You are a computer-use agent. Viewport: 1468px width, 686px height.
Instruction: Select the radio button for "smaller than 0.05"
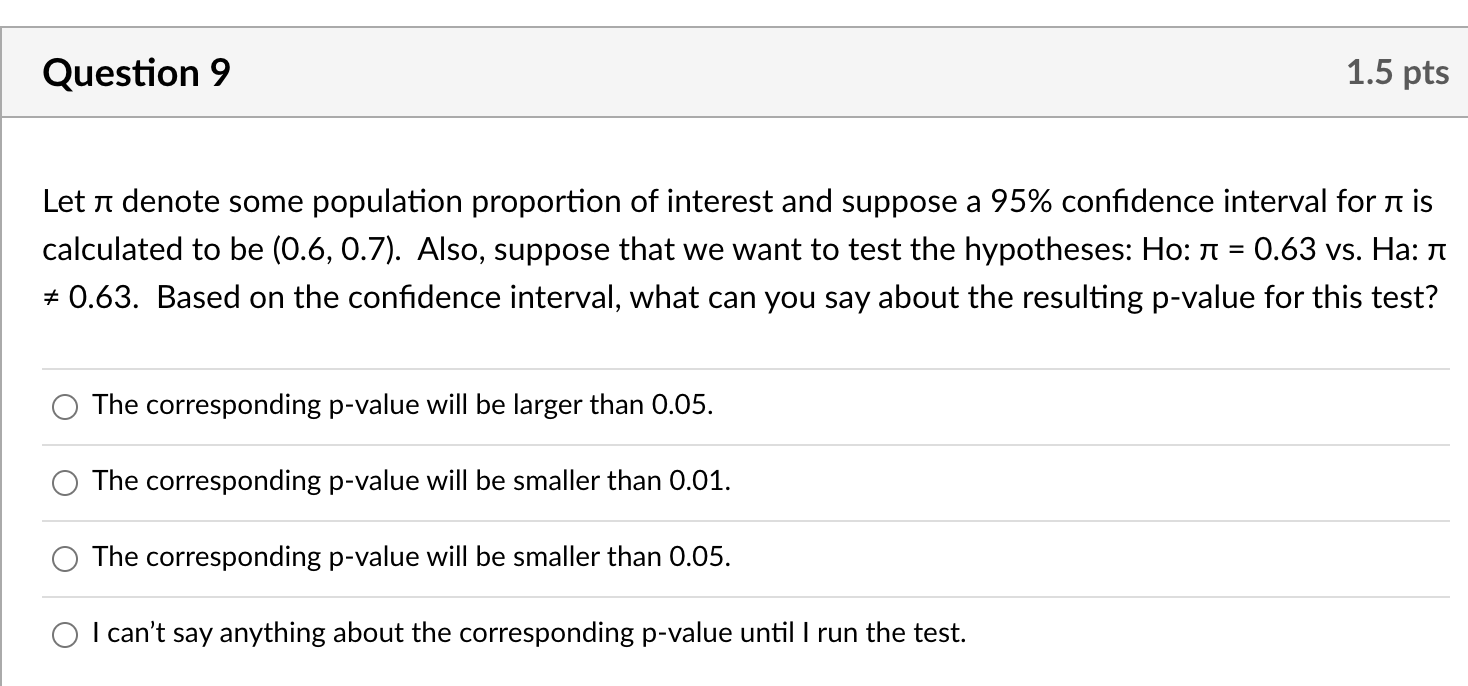click(64, 558)
